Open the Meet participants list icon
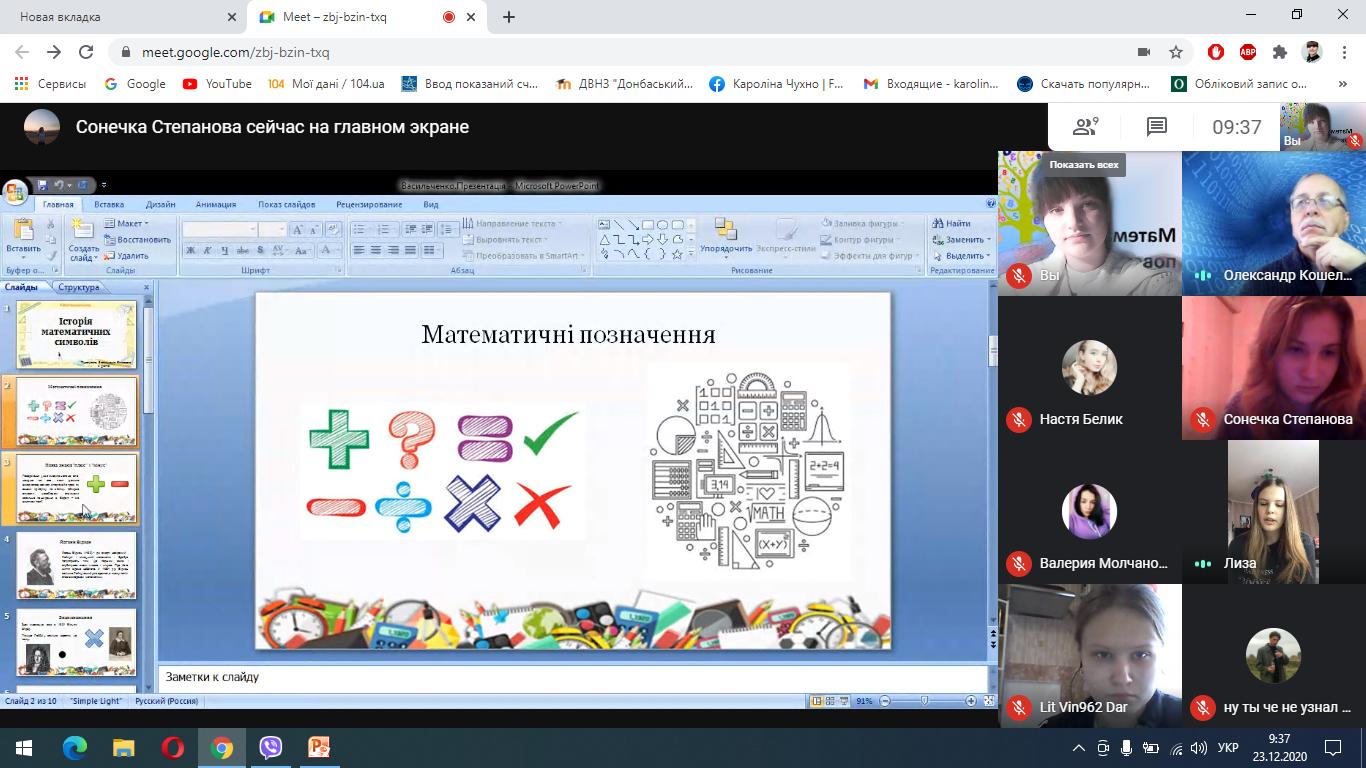1366x768 pixels. (1085, 127)
